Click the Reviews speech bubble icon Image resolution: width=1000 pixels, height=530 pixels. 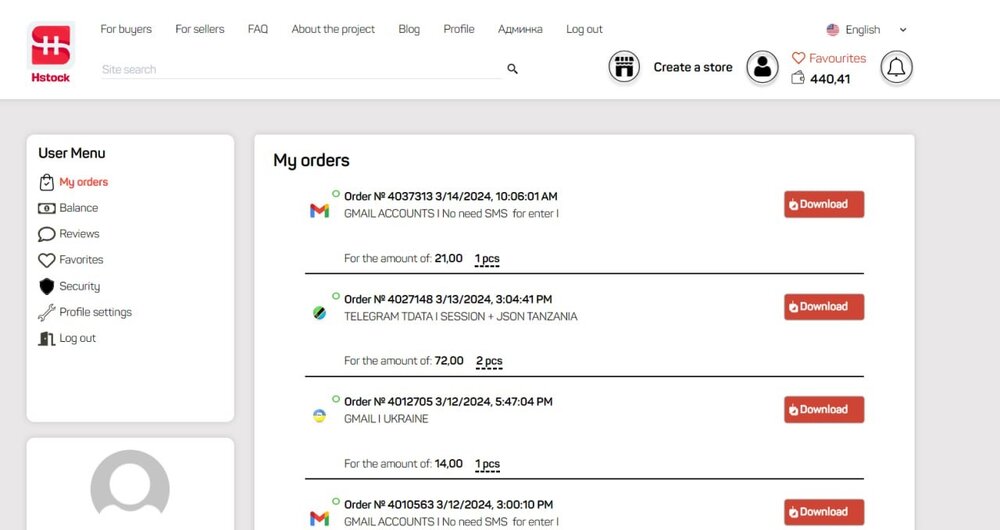coord(47,234)
